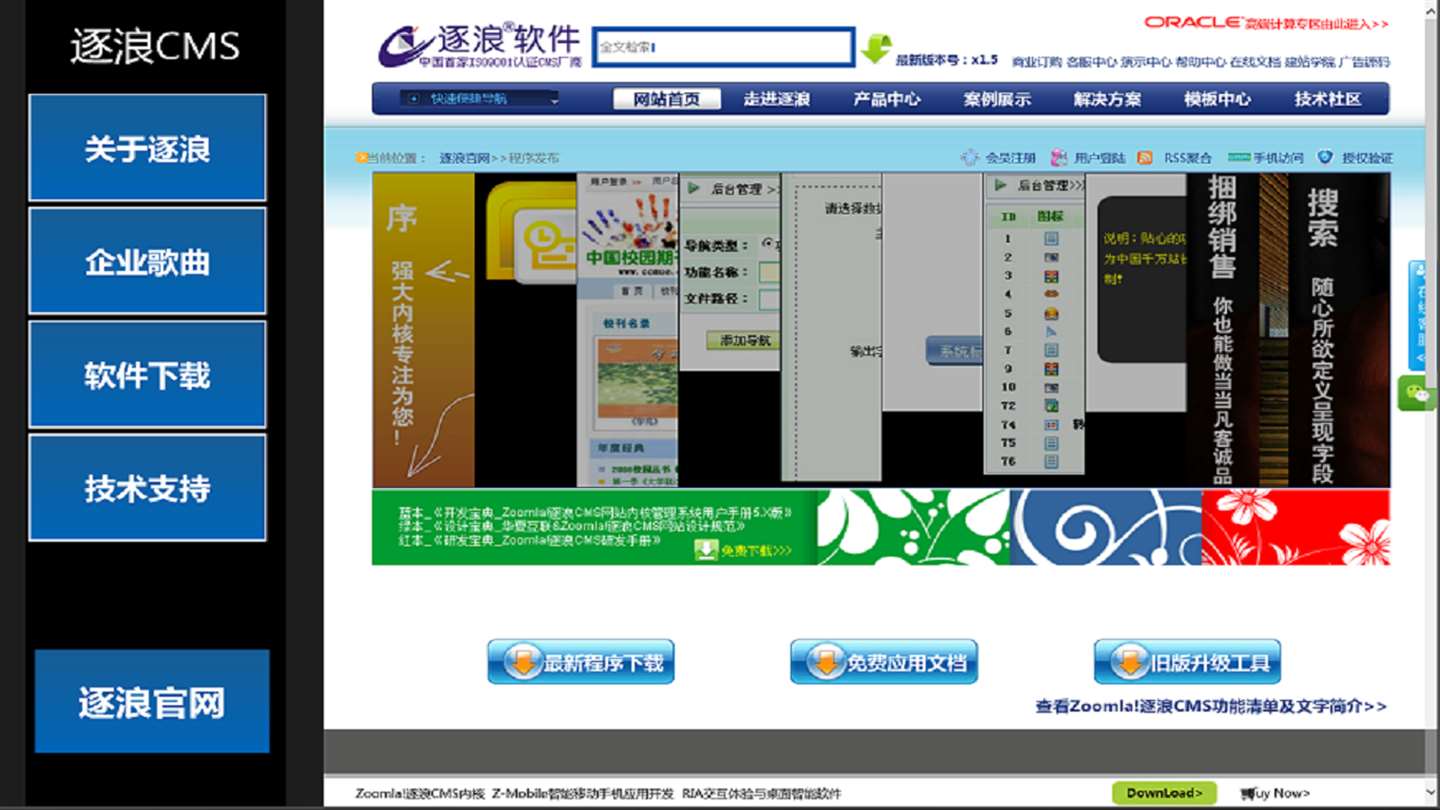Open the 在线文档 link
Screen dimensions: 1440x810
(1255, 62)
